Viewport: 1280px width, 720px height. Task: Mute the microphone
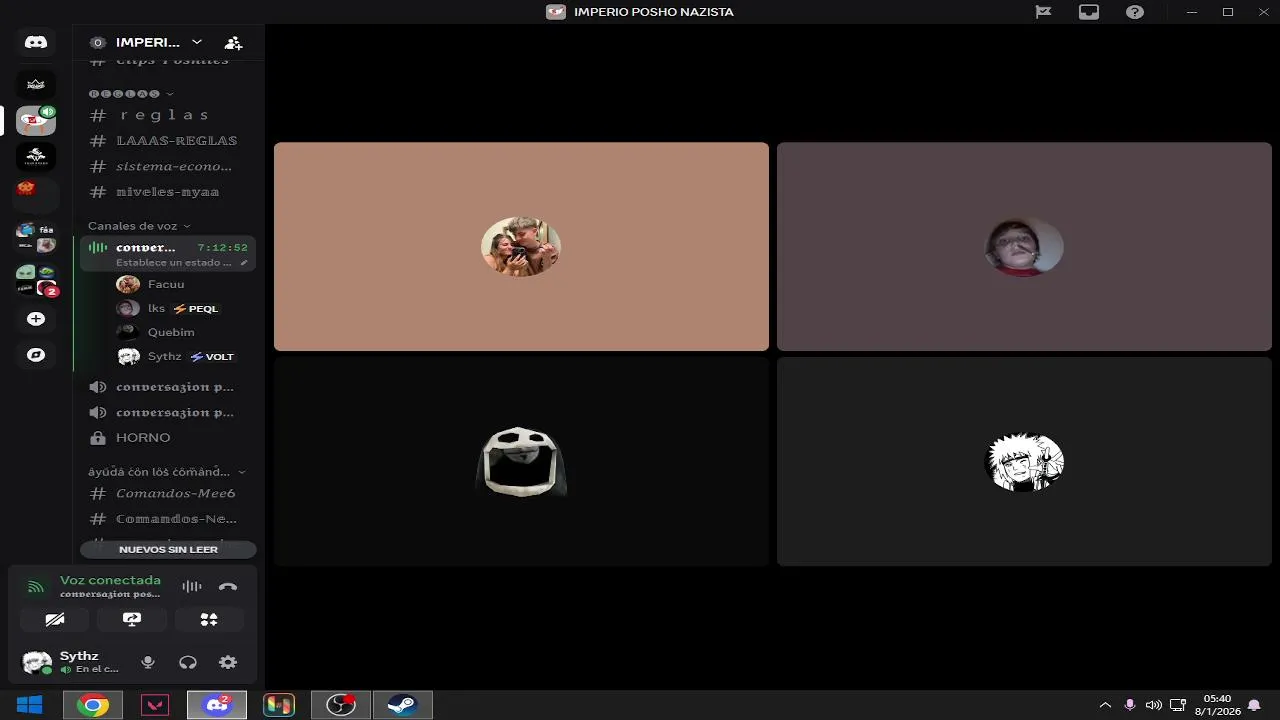(x=148, y=662)
